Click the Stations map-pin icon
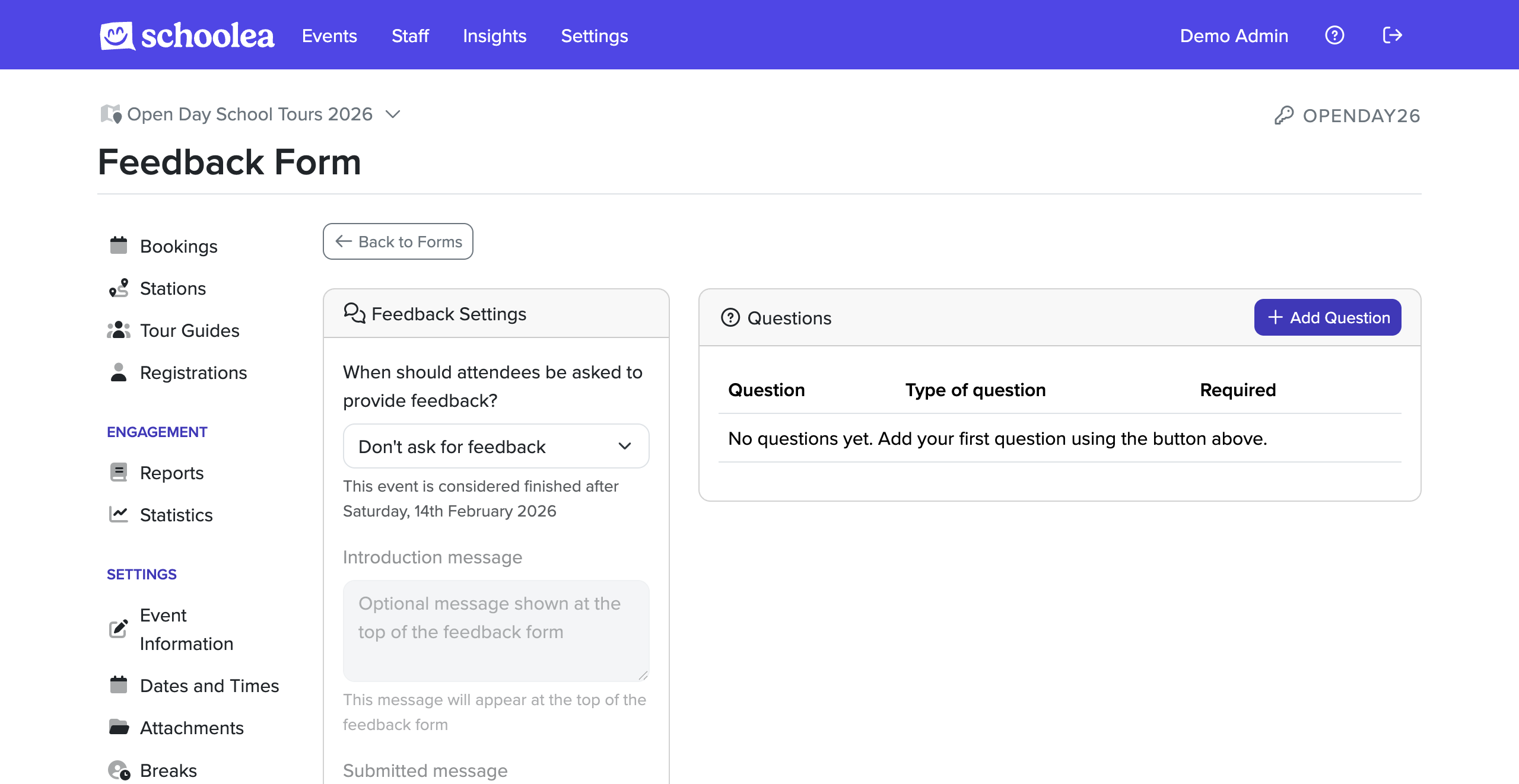Viewport: 1519px width, 784px height. point(119,288)
